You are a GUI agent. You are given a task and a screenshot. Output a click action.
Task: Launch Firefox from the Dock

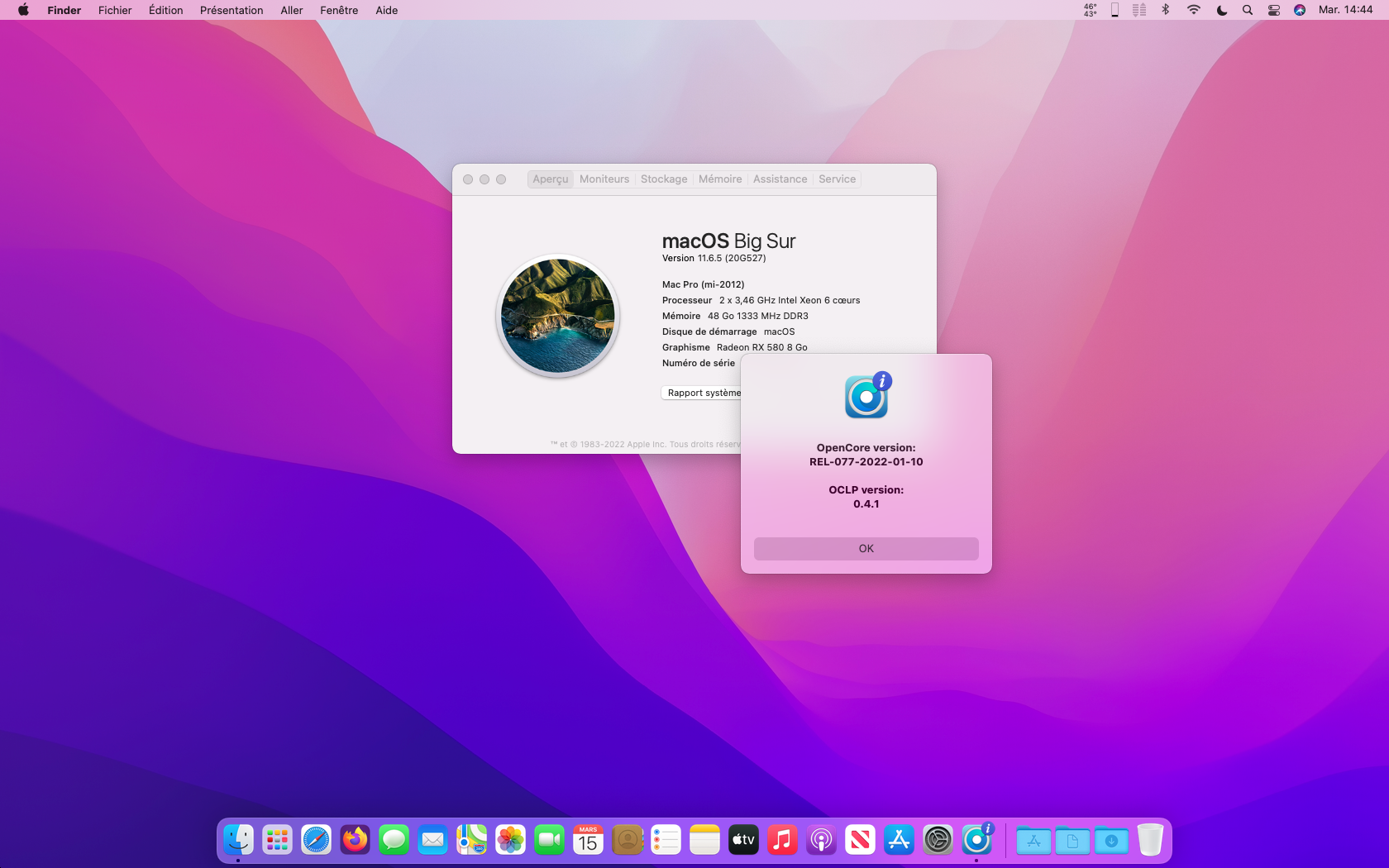click(x=356, y=840)
